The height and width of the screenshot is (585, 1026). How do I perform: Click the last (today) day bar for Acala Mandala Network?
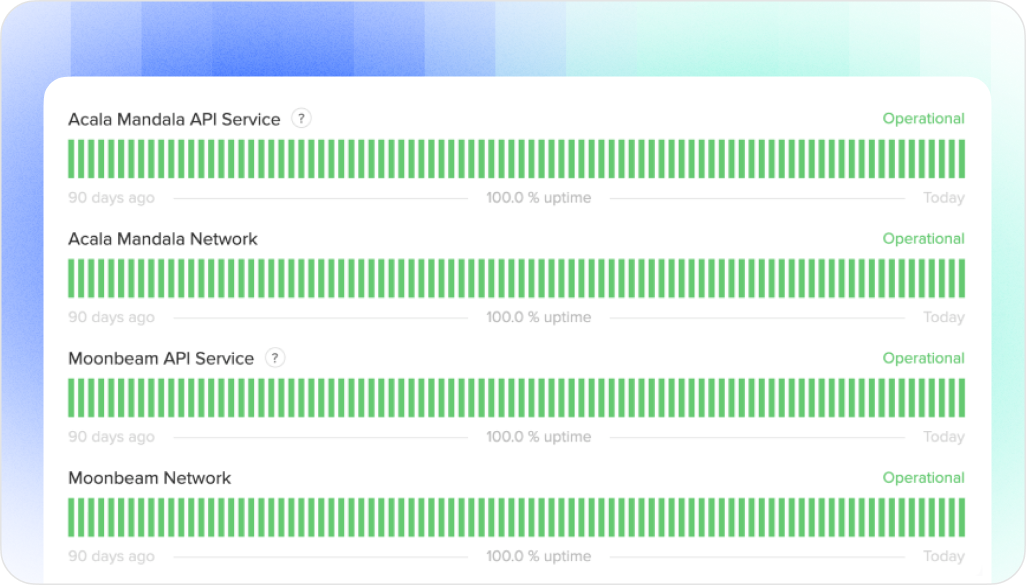coord(962,278)
